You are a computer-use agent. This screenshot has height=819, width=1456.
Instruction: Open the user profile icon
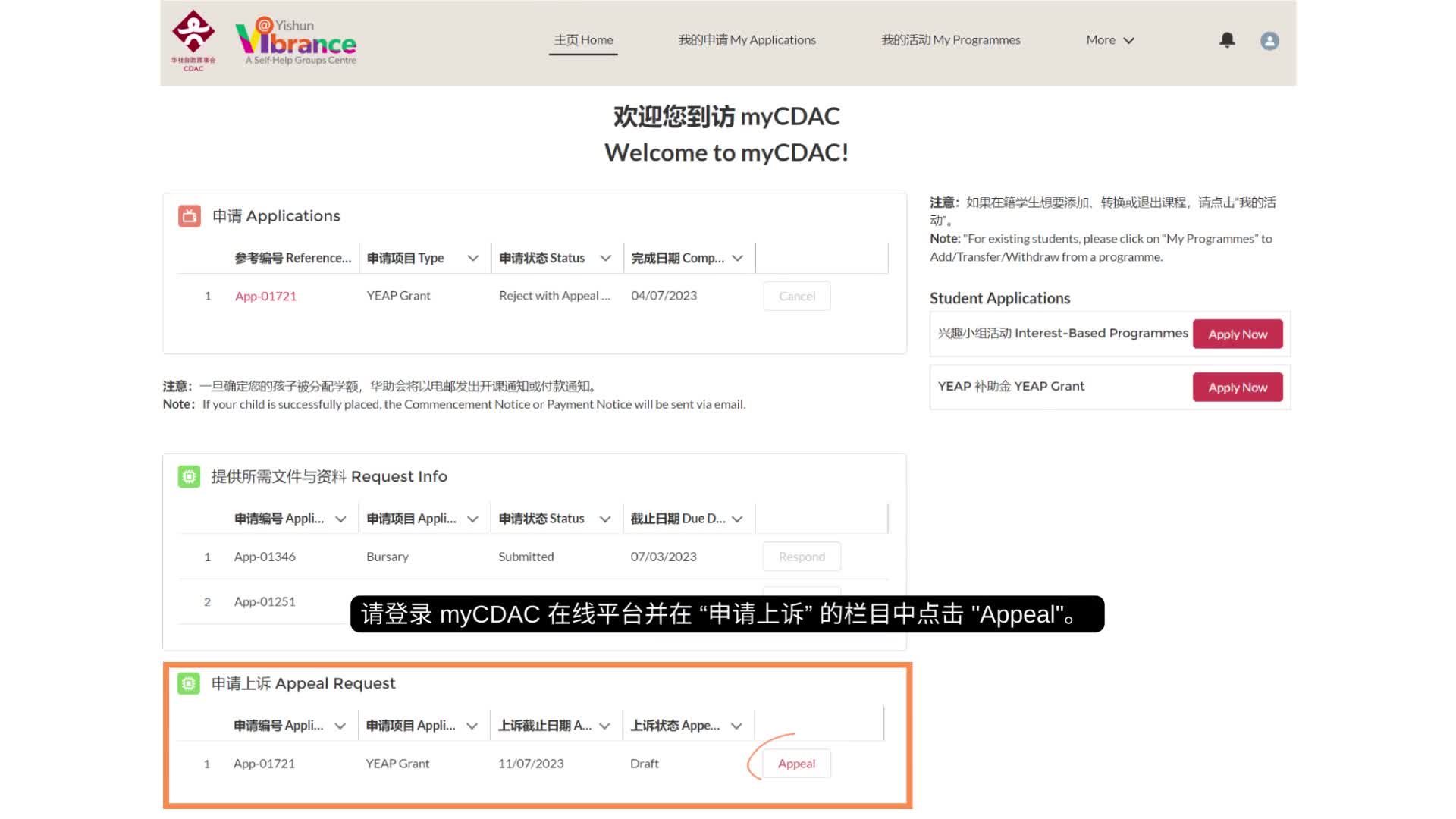click(x=1269, y=40)
